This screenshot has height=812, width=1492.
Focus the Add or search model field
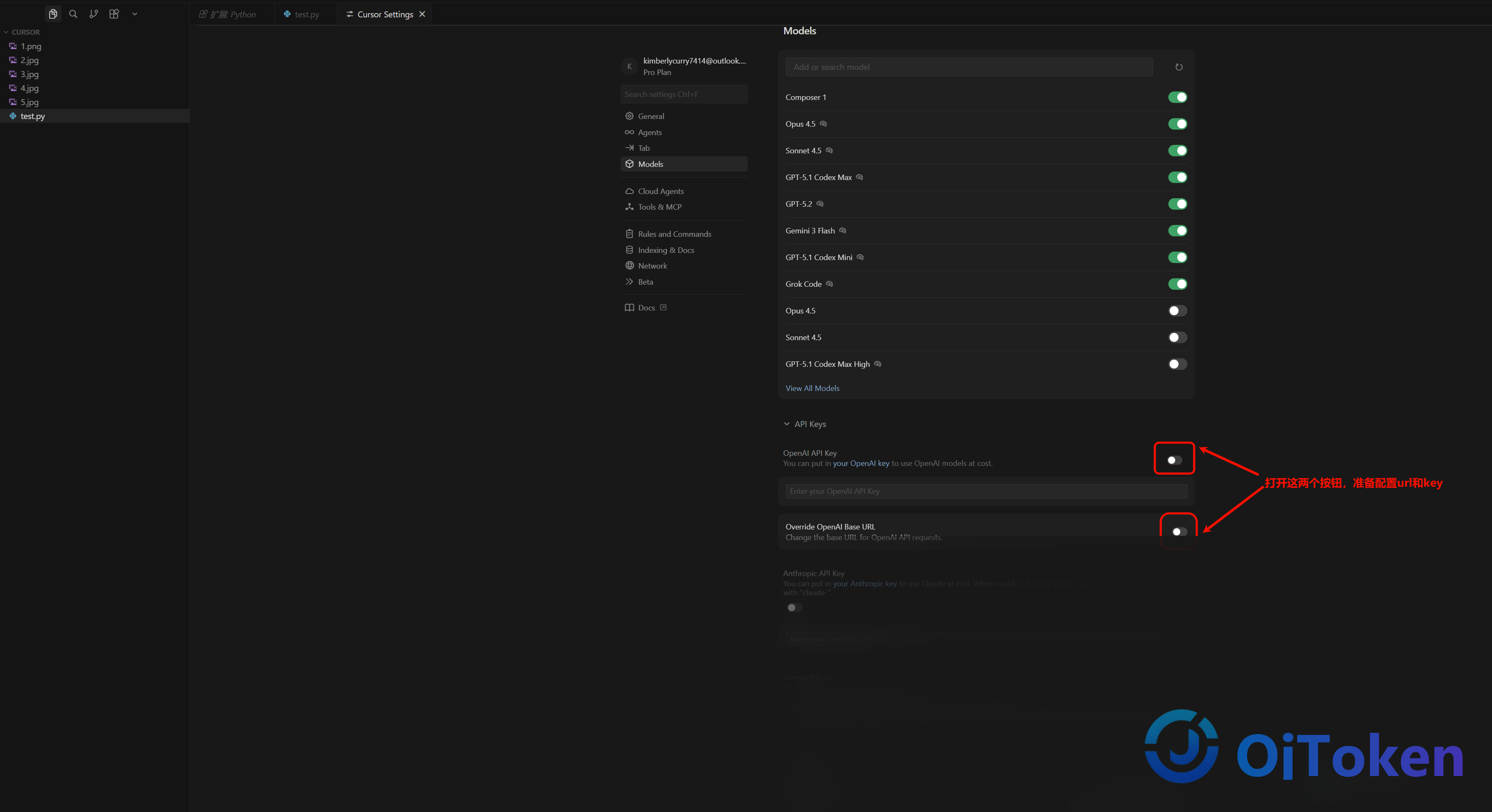[x=968, y=67]
